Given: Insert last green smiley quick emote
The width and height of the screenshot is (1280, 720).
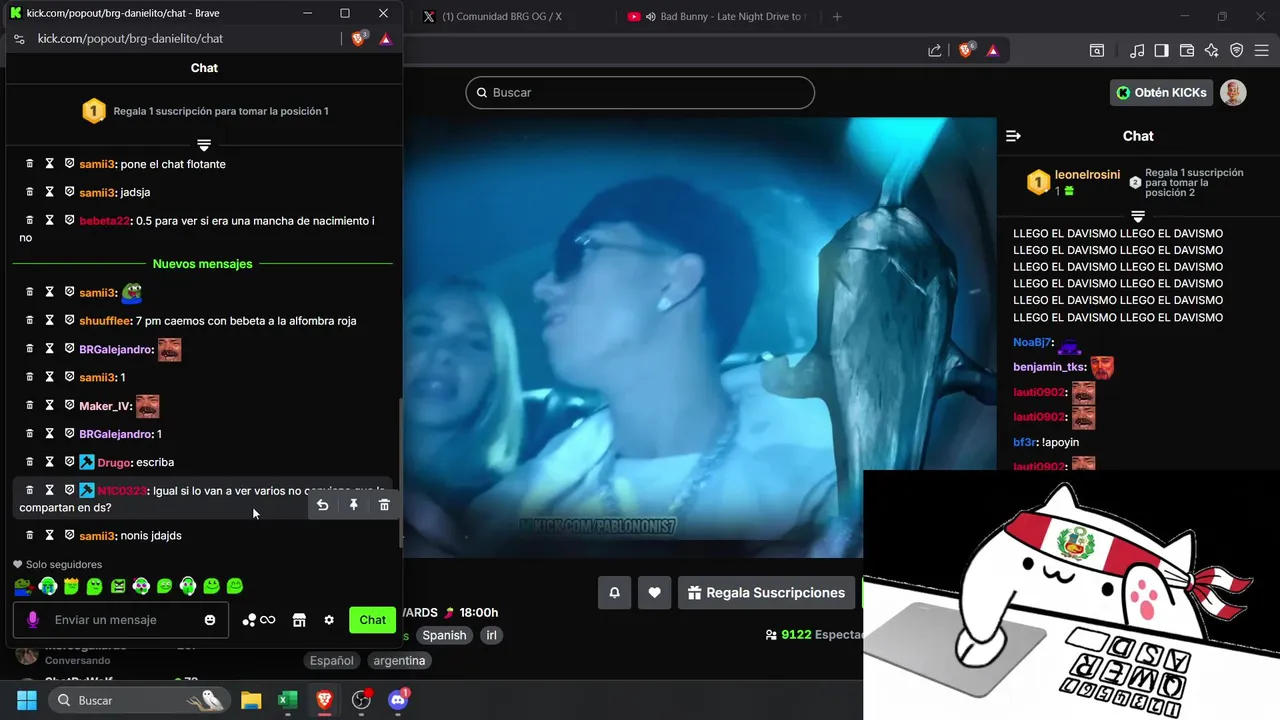Looking at the screenshot, I should tap(235, 586).
